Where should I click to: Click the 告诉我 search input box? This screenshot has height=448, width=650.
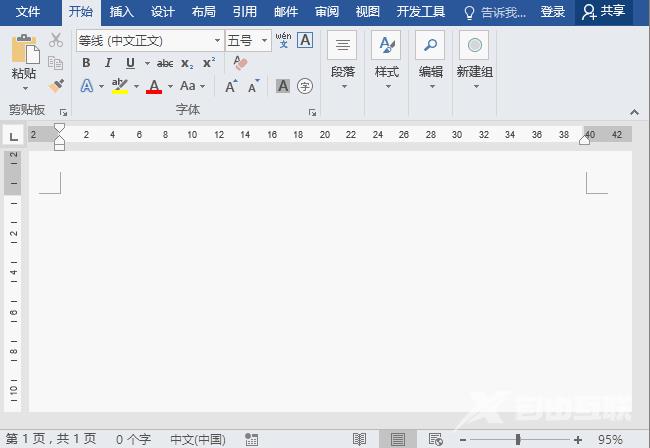click(x=496, y=12)
